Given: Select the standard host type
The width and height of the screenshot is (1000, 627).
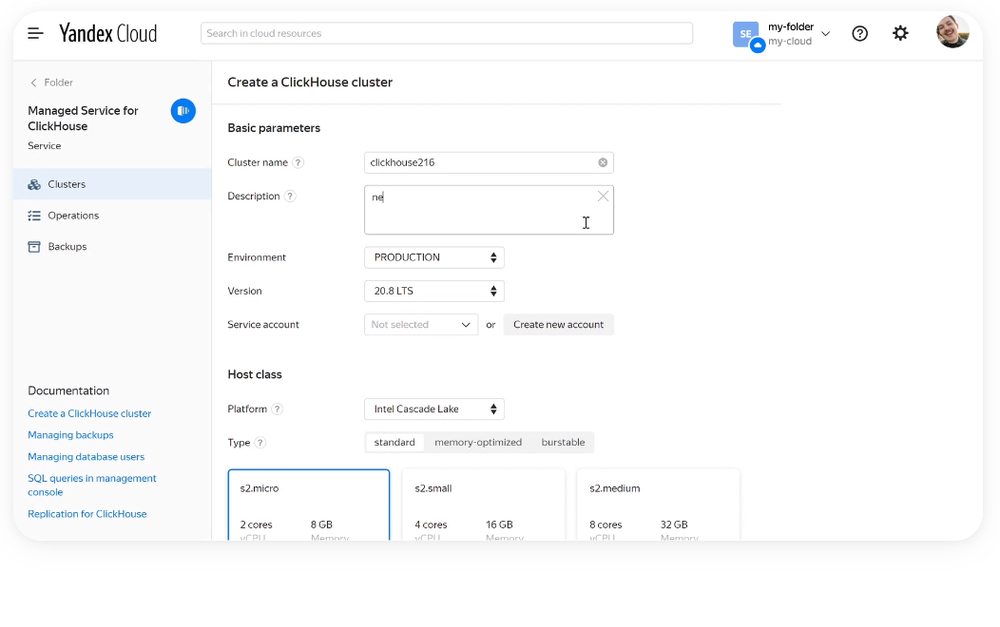Looking at the screenshot, I should (x=395, y=443).
